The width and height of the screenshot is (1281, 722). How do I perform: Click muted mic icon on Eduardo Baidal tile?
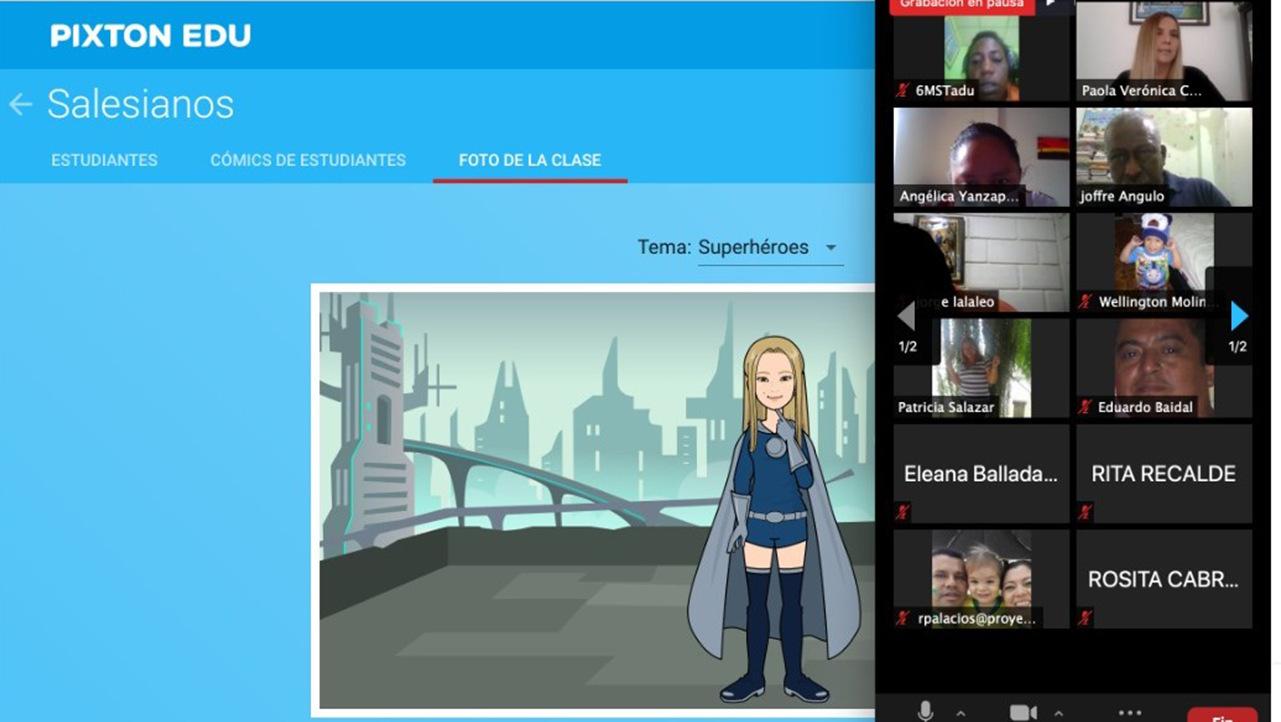click(x=1085, y=407)
